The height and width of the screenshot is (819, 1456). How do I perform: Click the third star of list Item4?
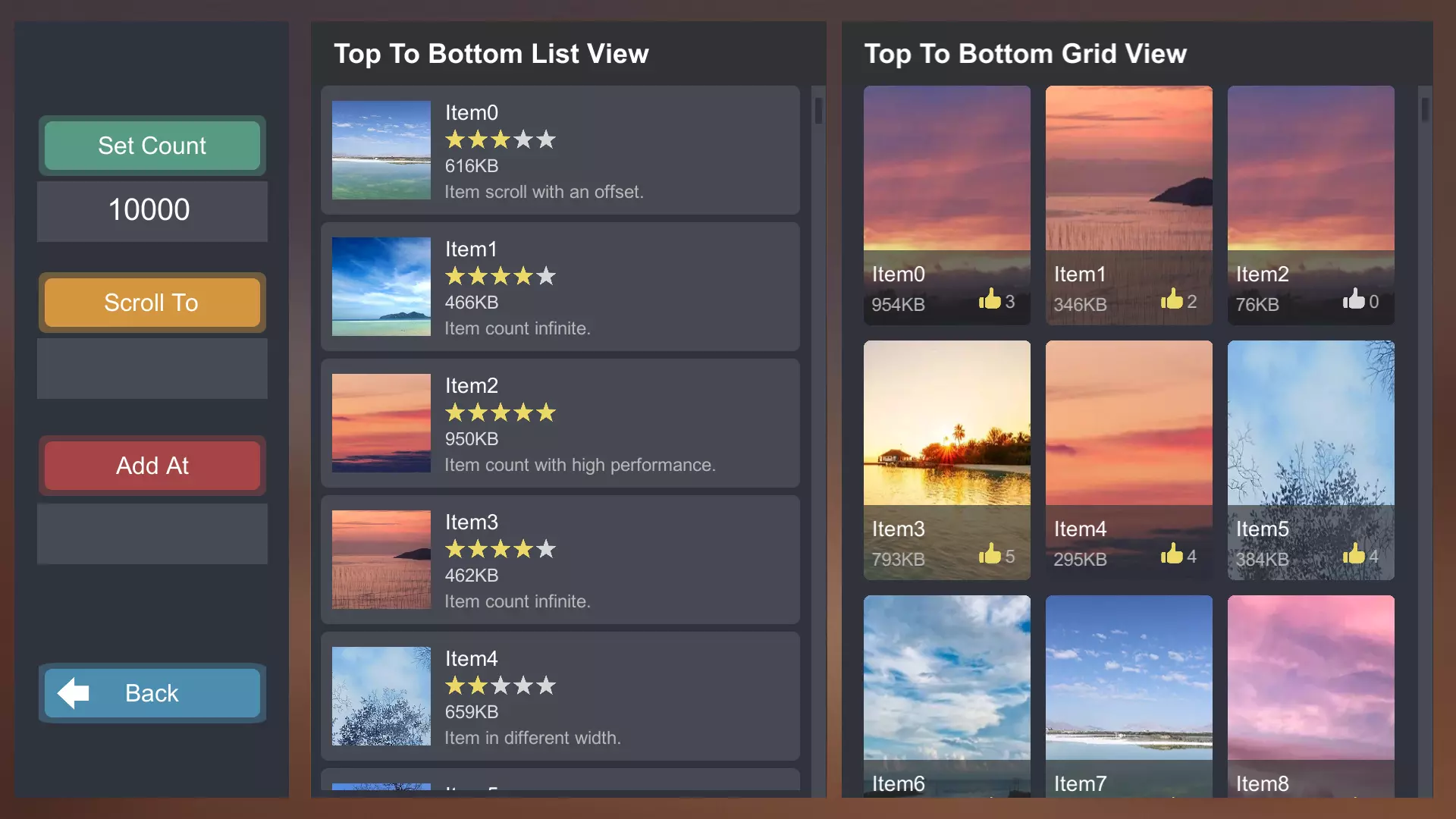500,686
